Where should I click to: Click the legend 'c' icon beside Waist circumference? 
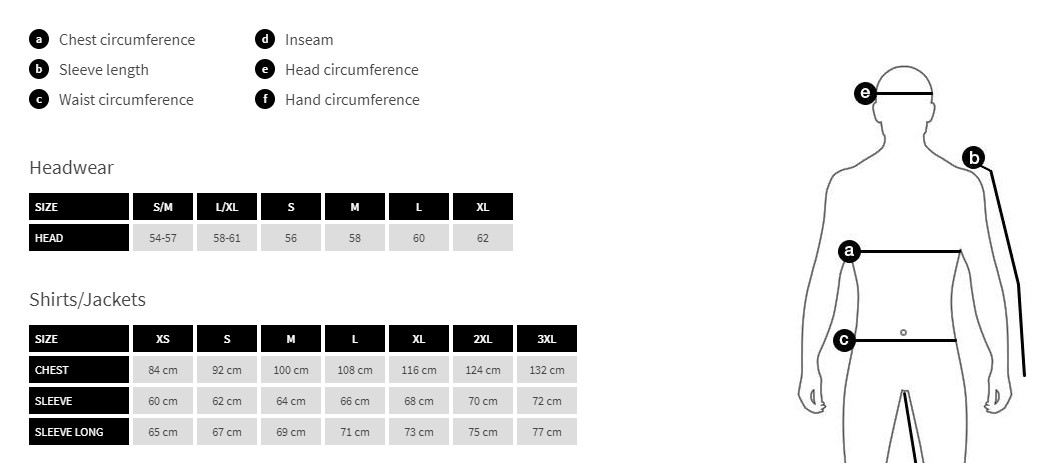pyautogui.click(x=39, y=100)
